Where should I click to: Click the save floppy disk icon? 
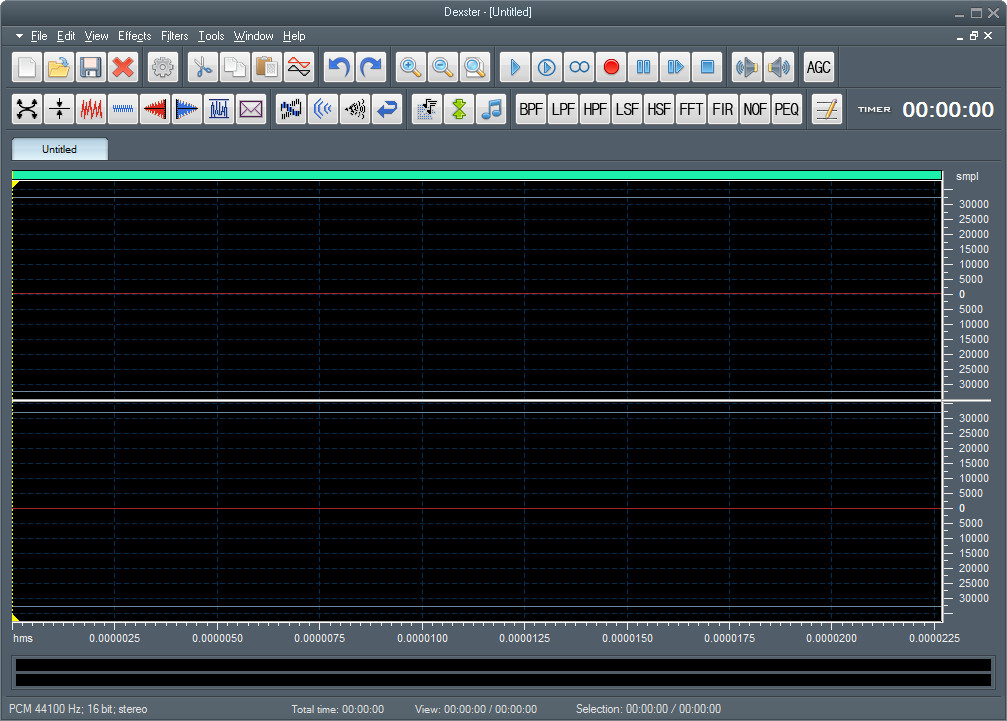pyautogui.click(x=91, y=67)
